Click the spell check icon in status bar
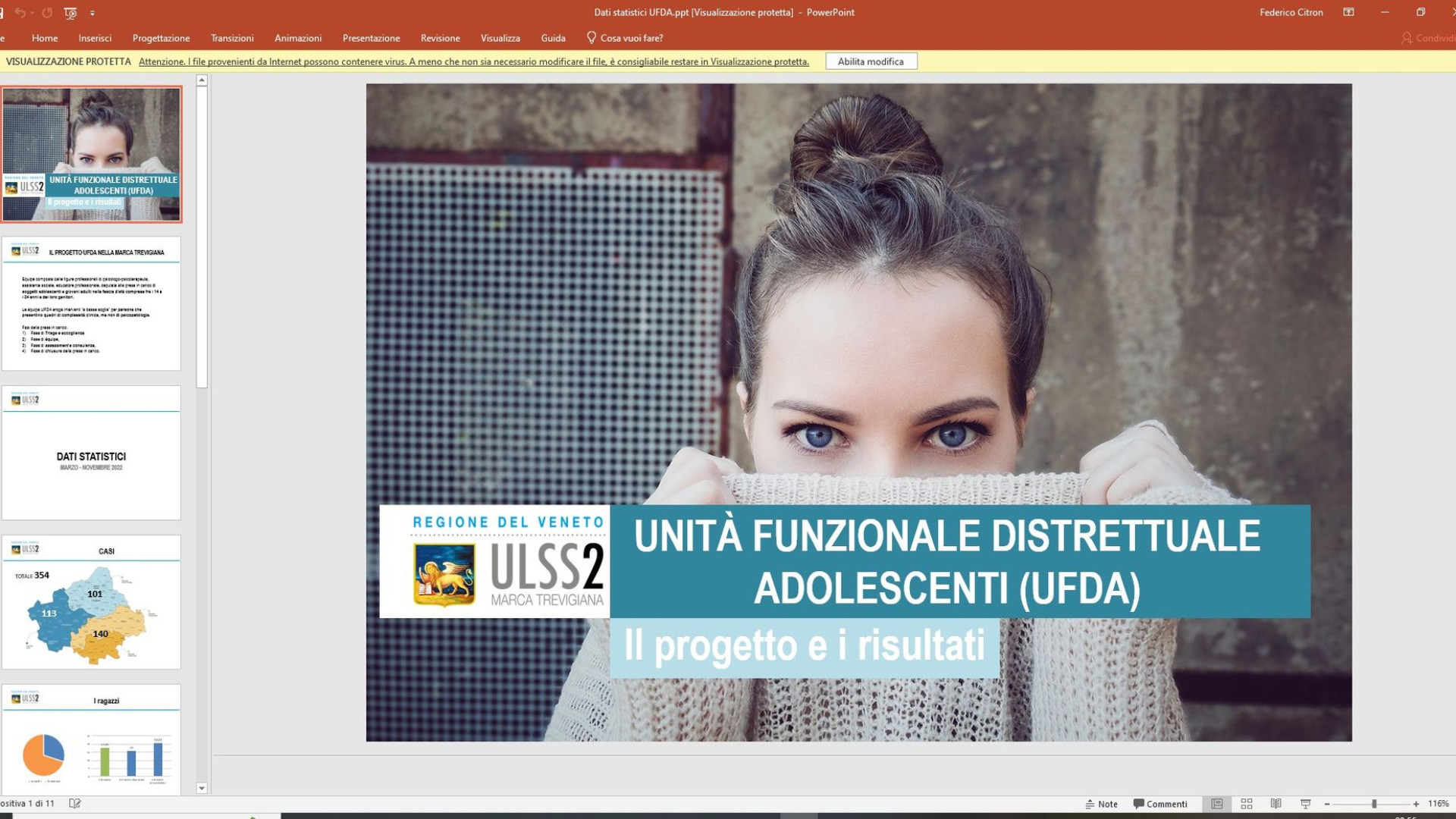This screenshot has height=819, width=1456. (74, 804)
